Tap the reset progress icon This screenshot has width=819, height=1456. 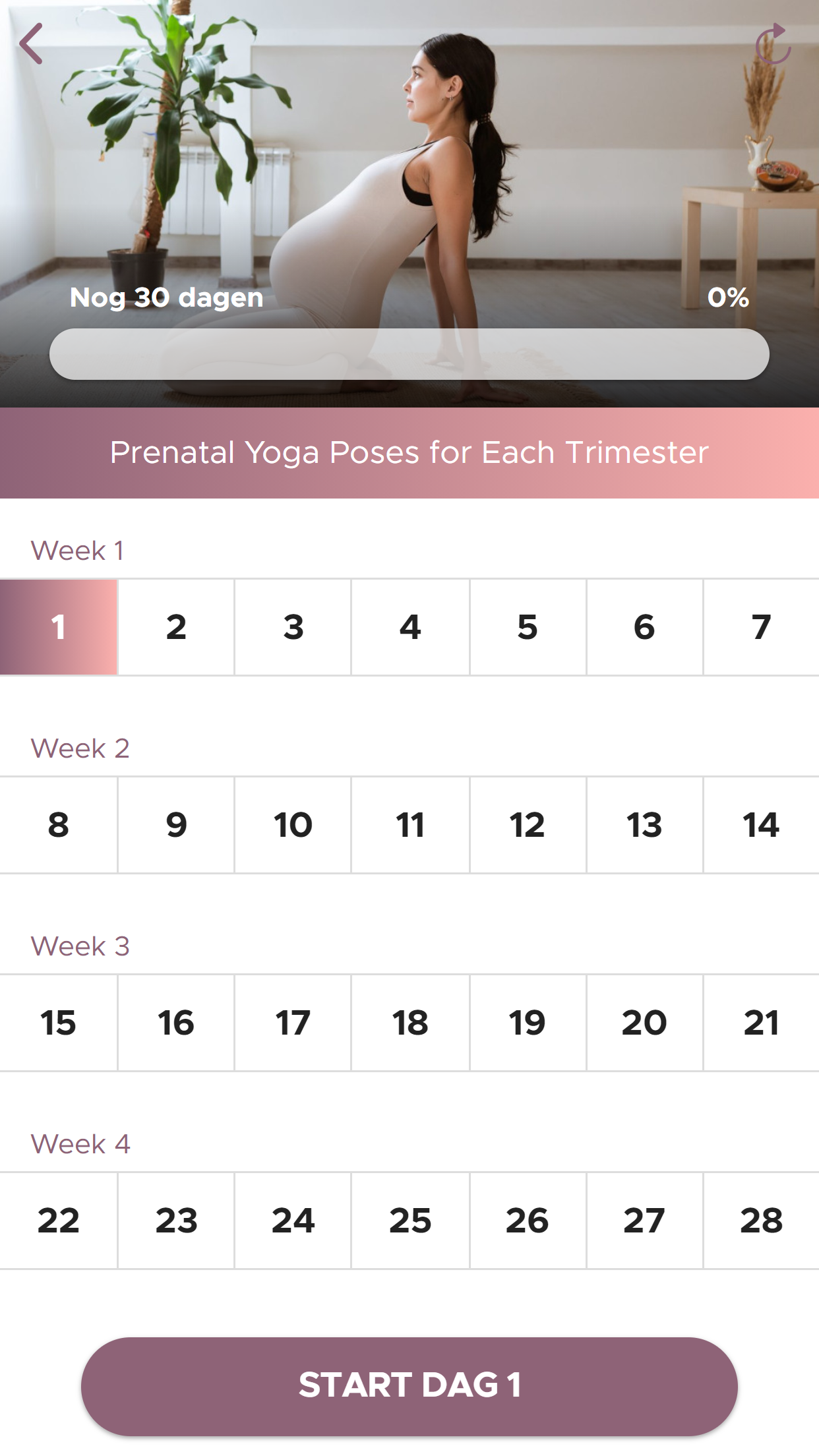(x=772, y=44)
